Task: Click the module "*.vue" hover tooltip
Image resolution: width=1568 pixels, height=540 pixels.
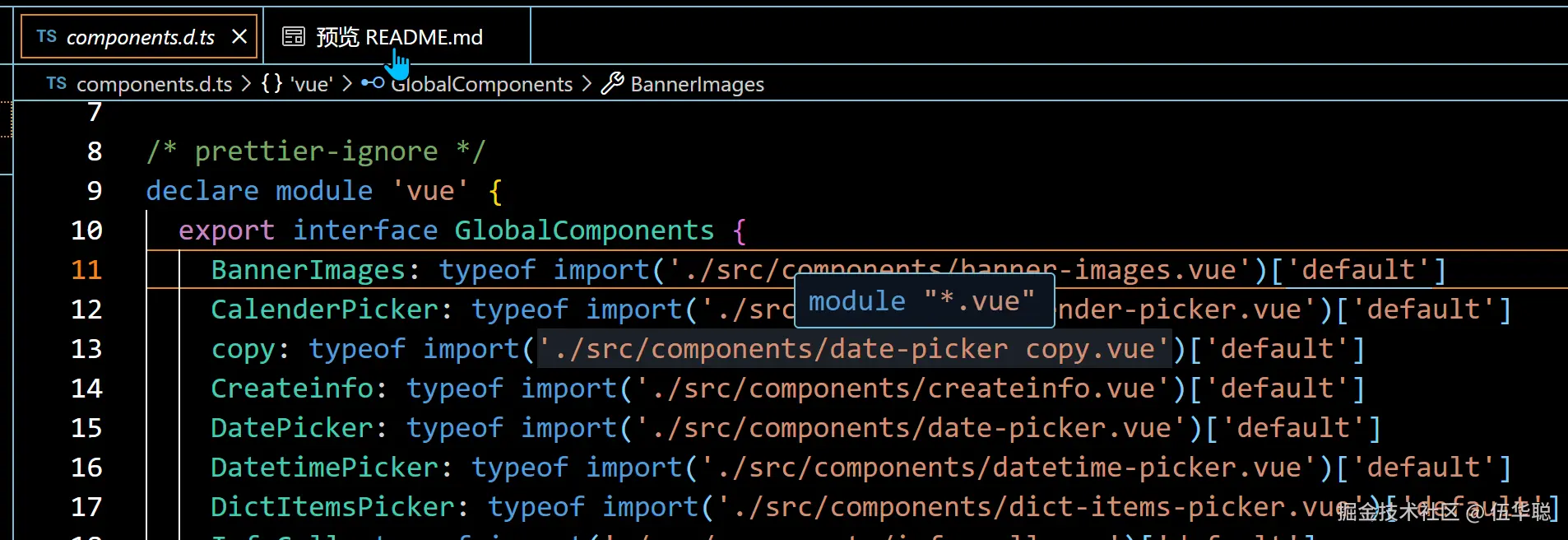Action: 921,302
